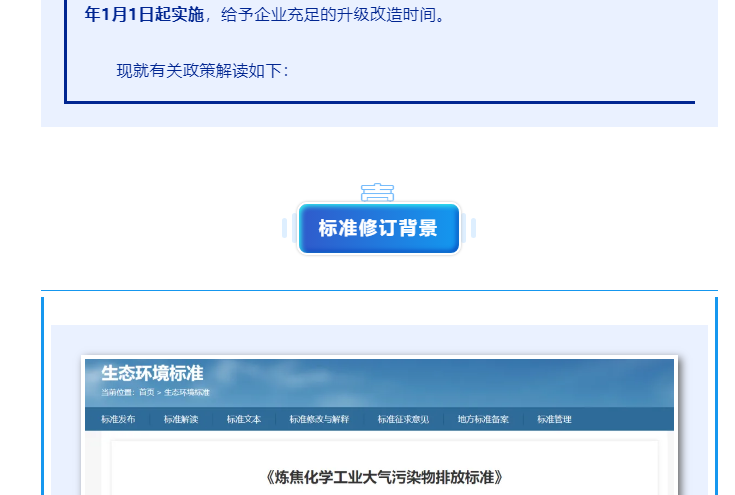Click the decorative icon above 标准修订背景
The image size is (735, 495).
[377, 192]
